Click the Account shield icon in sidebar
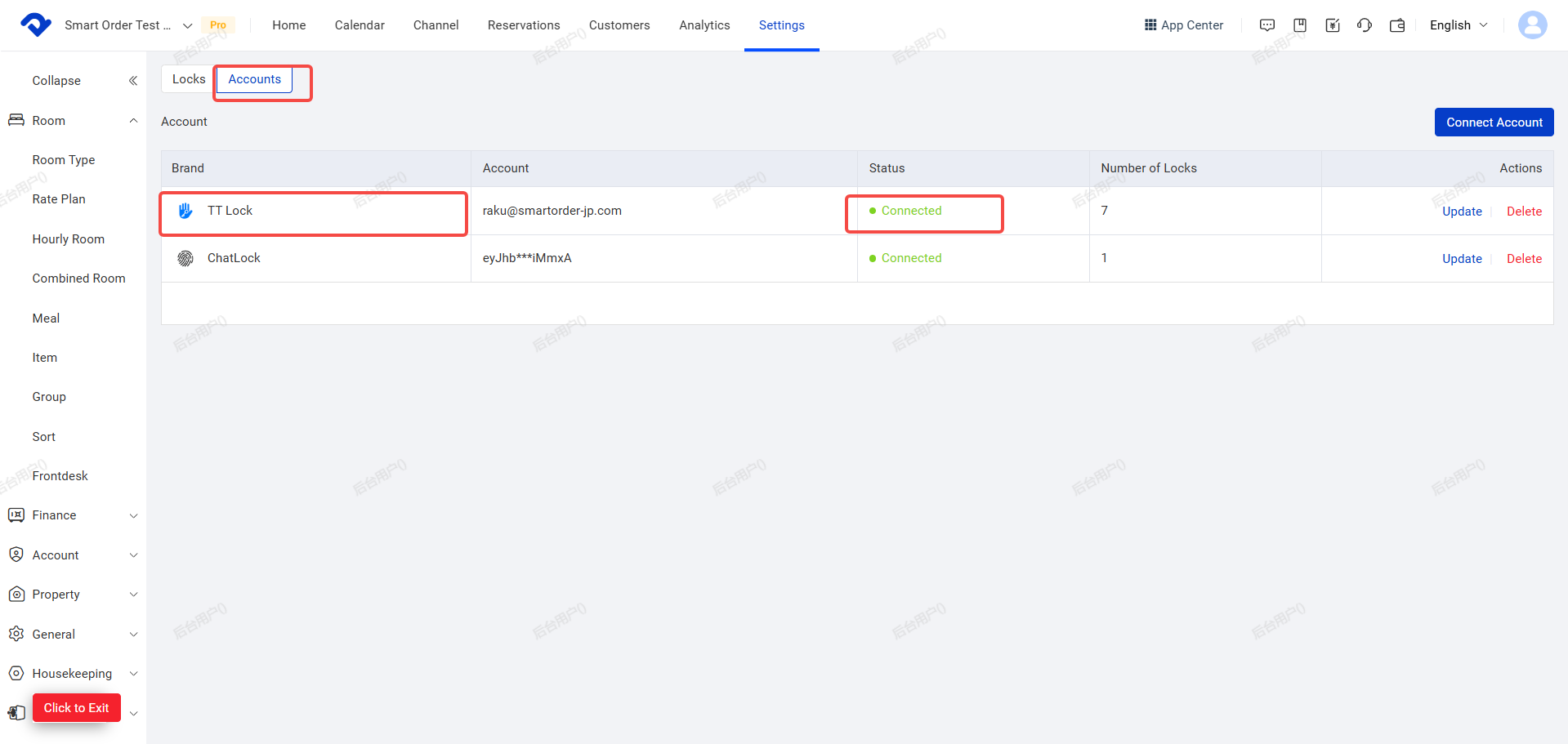 [16, 555]
